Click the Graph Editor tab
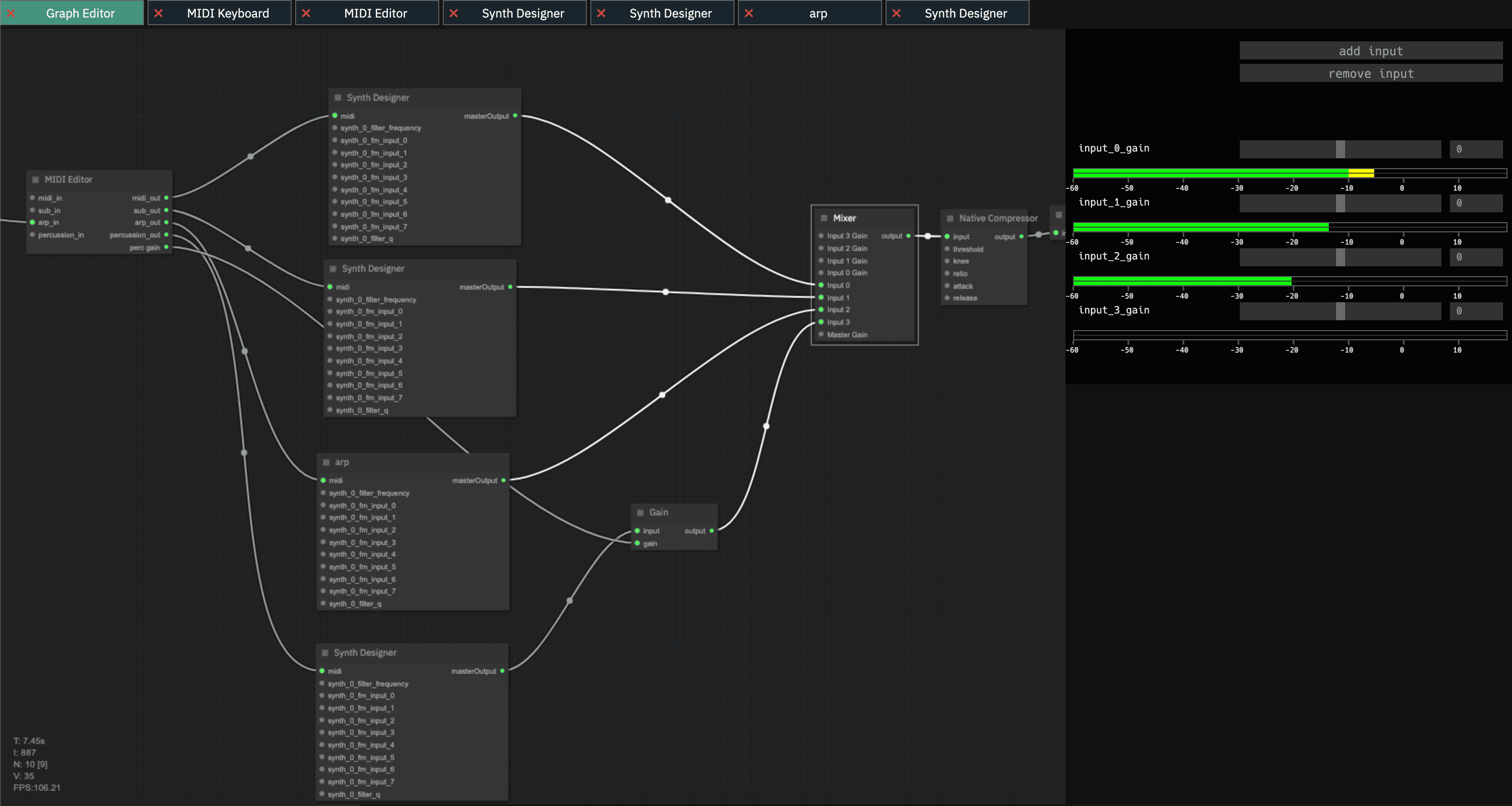The image size is (1512, 806). [x=80, y=13]
